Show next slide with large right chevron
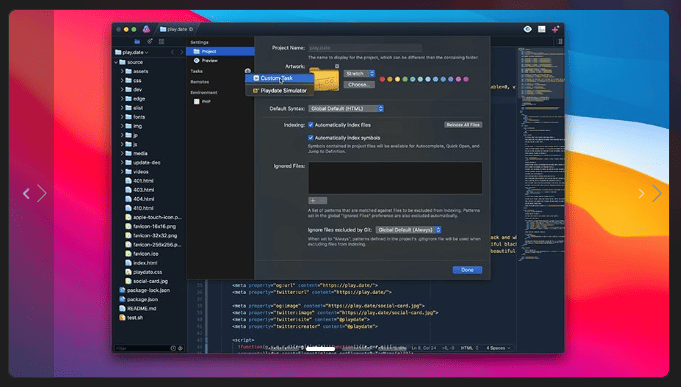 [657, 193]
